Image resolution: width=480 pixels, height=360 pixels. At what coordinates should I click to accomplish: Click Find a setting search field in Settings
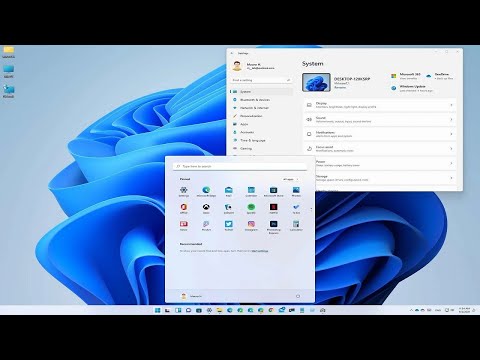[x=261, y=80]
